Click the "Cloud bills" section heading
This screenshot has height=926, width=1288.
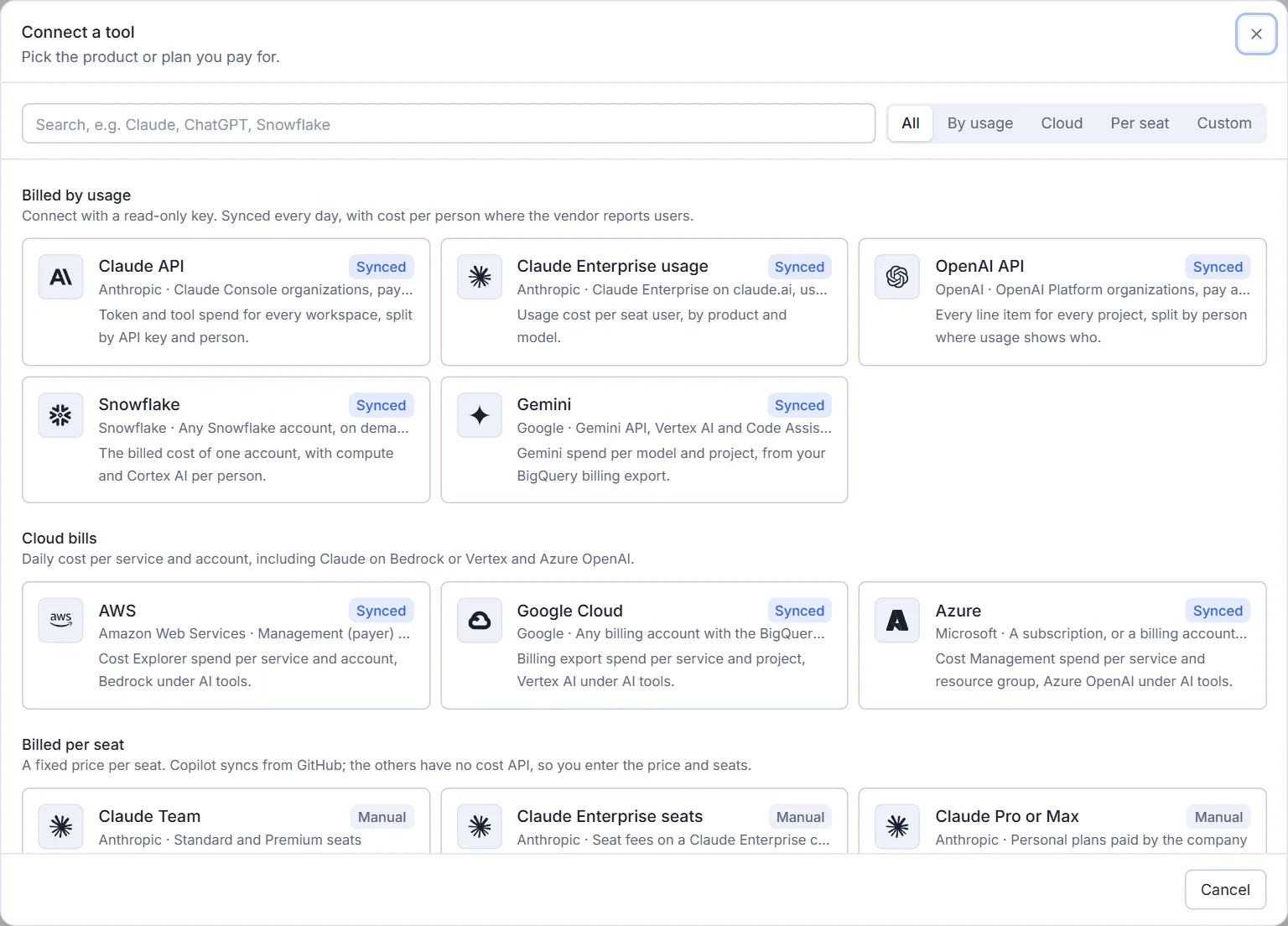(x=60, y=538)
